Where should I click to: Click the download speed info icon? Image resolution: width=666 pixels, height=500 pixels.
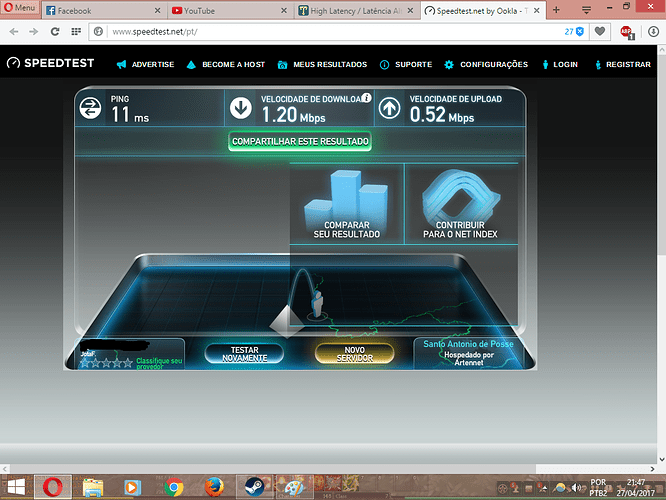(366, 99)
